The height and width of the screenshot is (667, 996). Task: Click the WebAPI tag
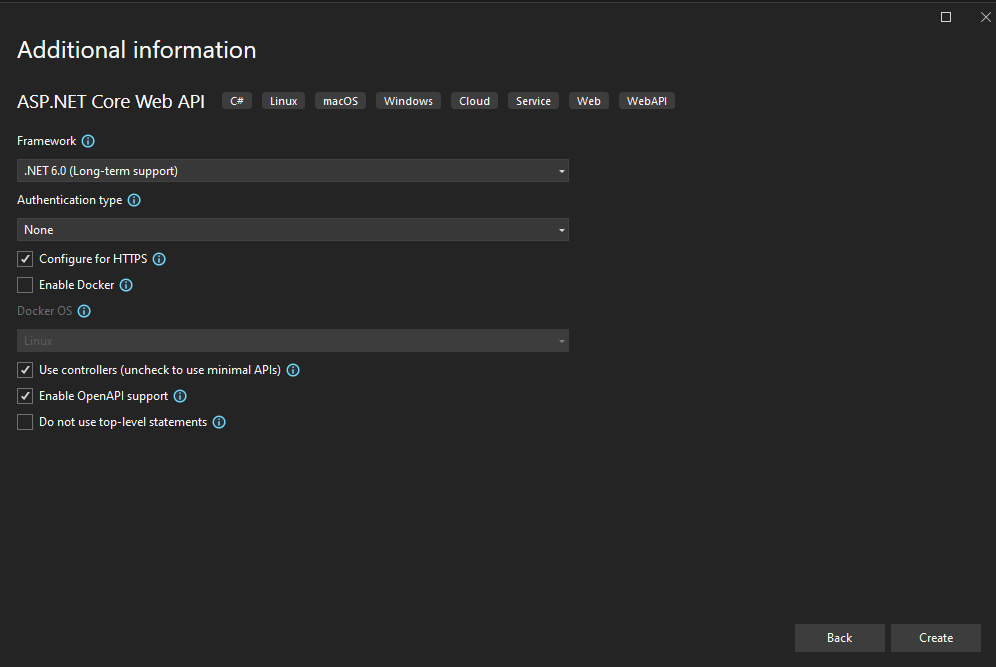click(x=647, y=101)
